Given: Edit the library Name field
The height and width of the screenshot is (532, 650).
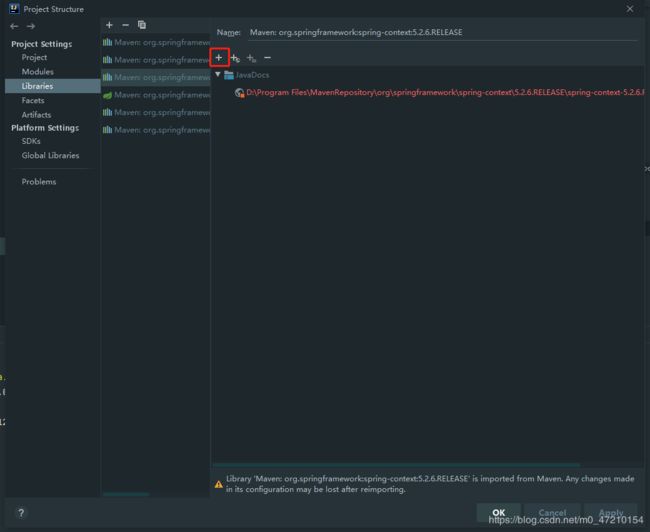Looking at the screenshot, I should [442, 32].
